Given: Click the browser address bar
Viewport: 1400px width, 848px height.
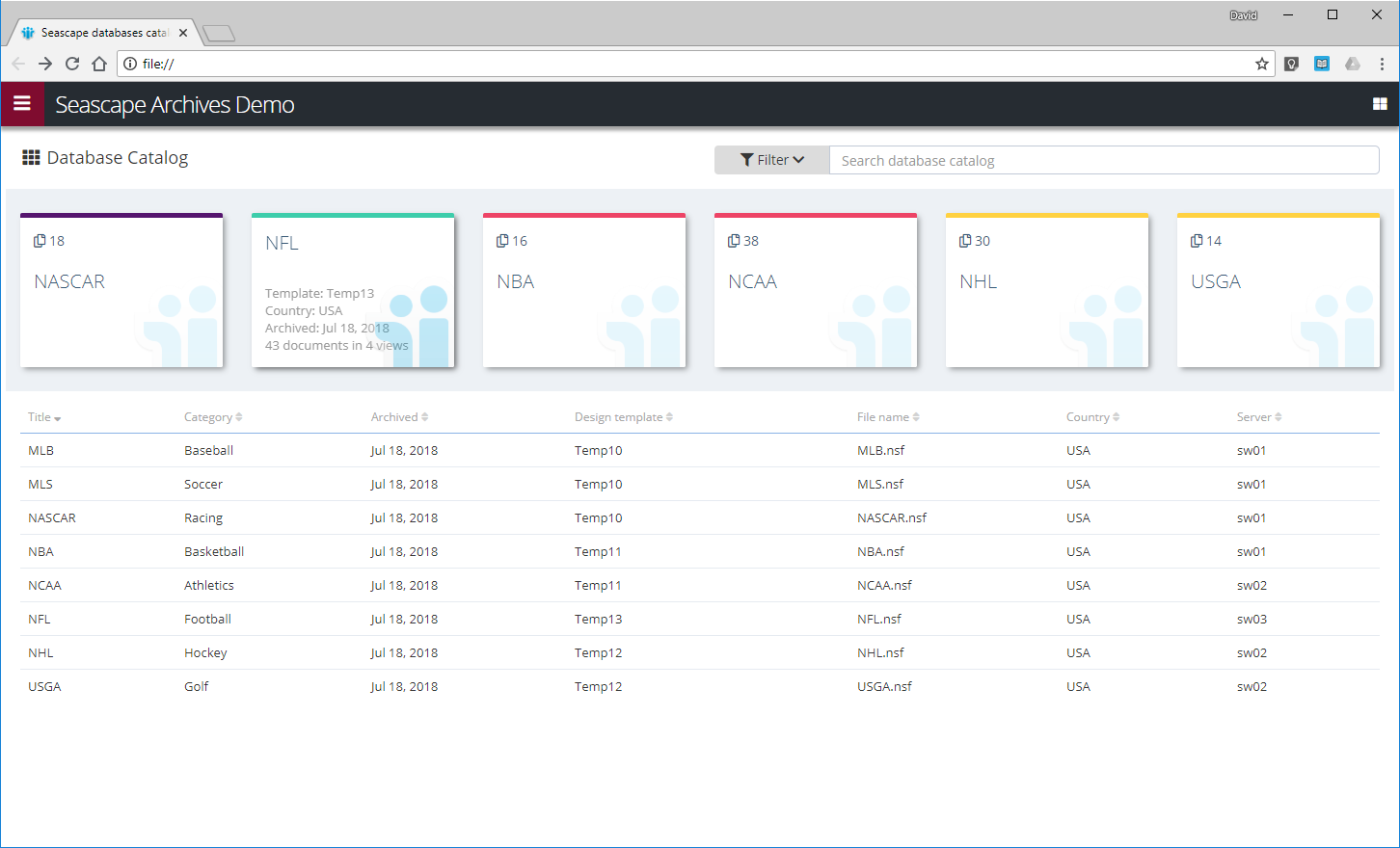Looking at the screenshot, I should [694, 64].
